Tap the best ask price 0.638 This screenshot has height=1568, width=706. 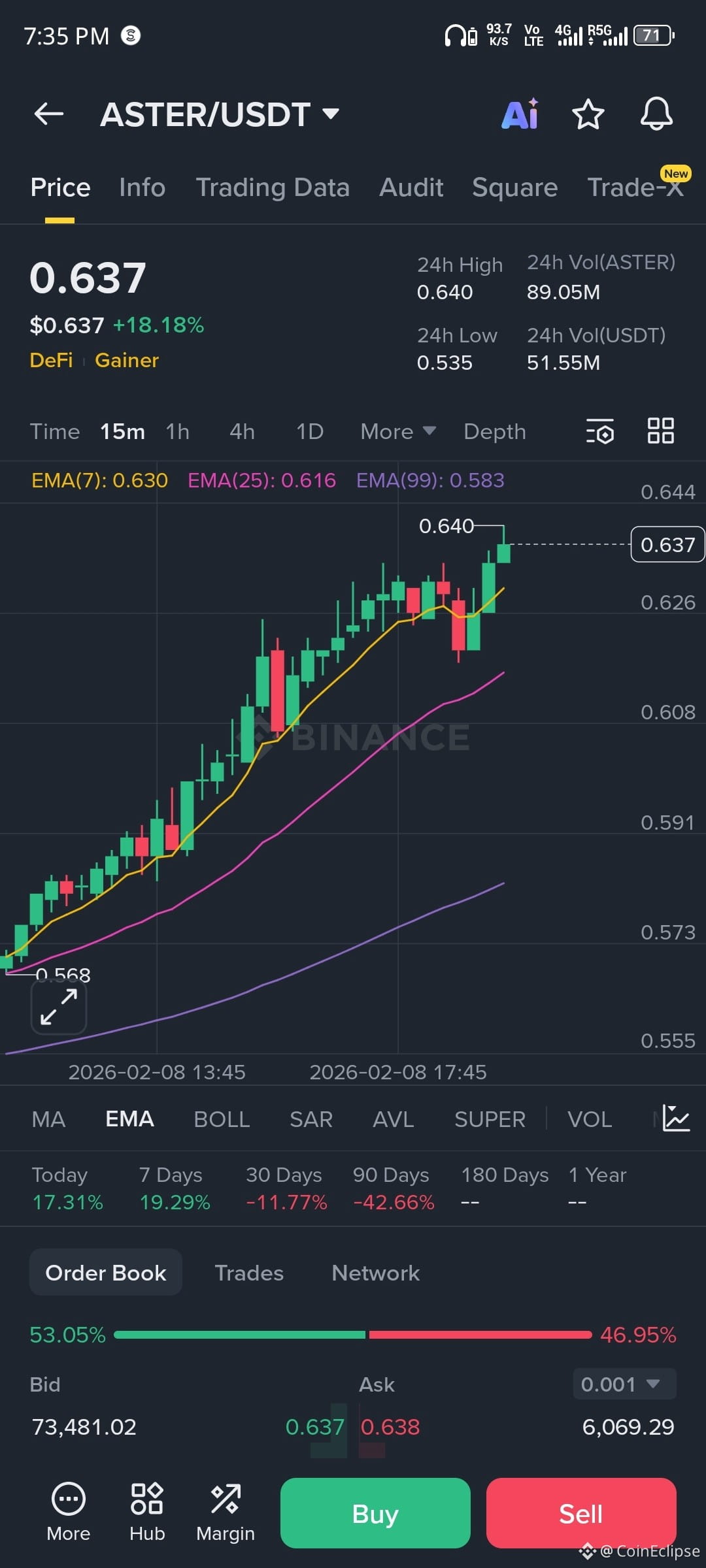(390, 1427)
